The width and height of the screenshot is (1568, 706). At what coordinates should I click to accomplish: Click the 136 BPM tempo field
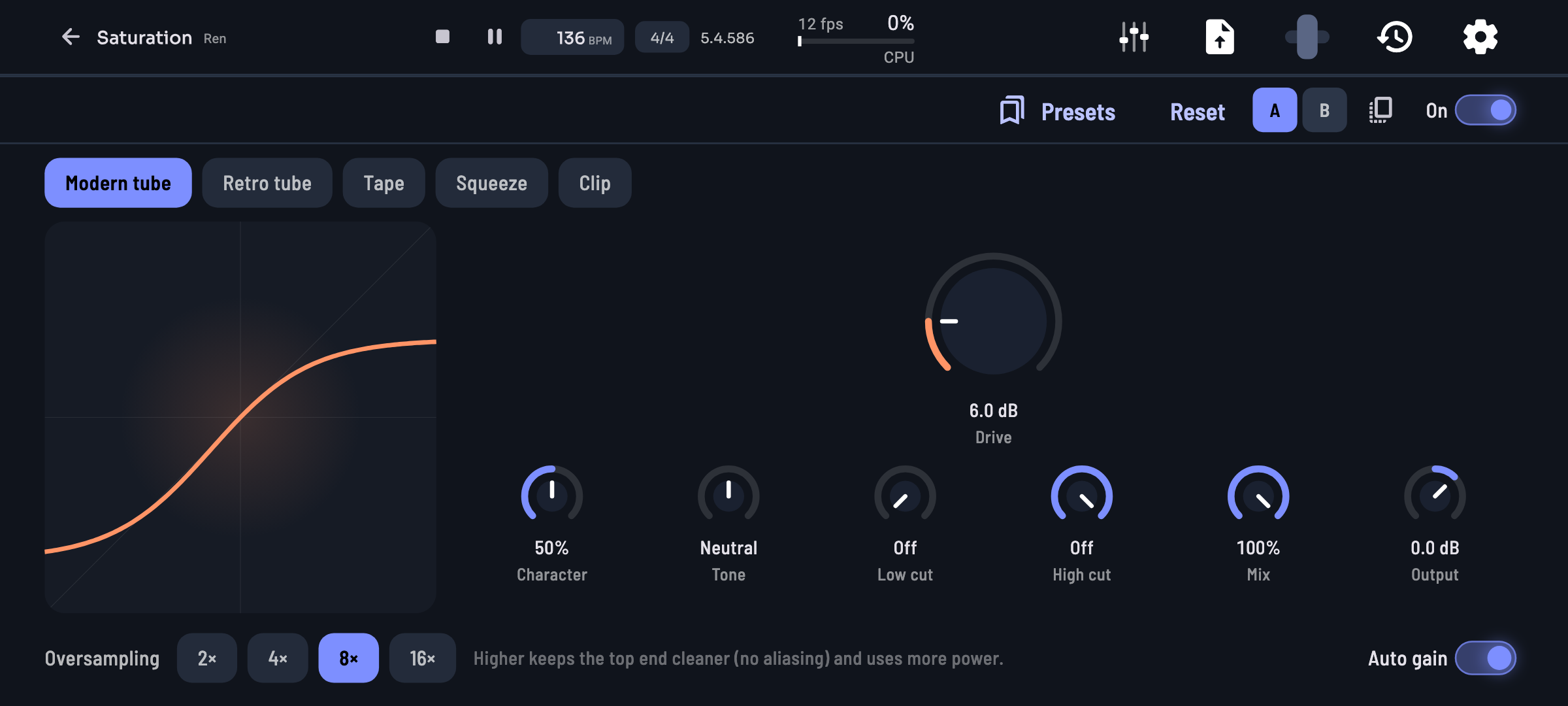pos(572,38)
